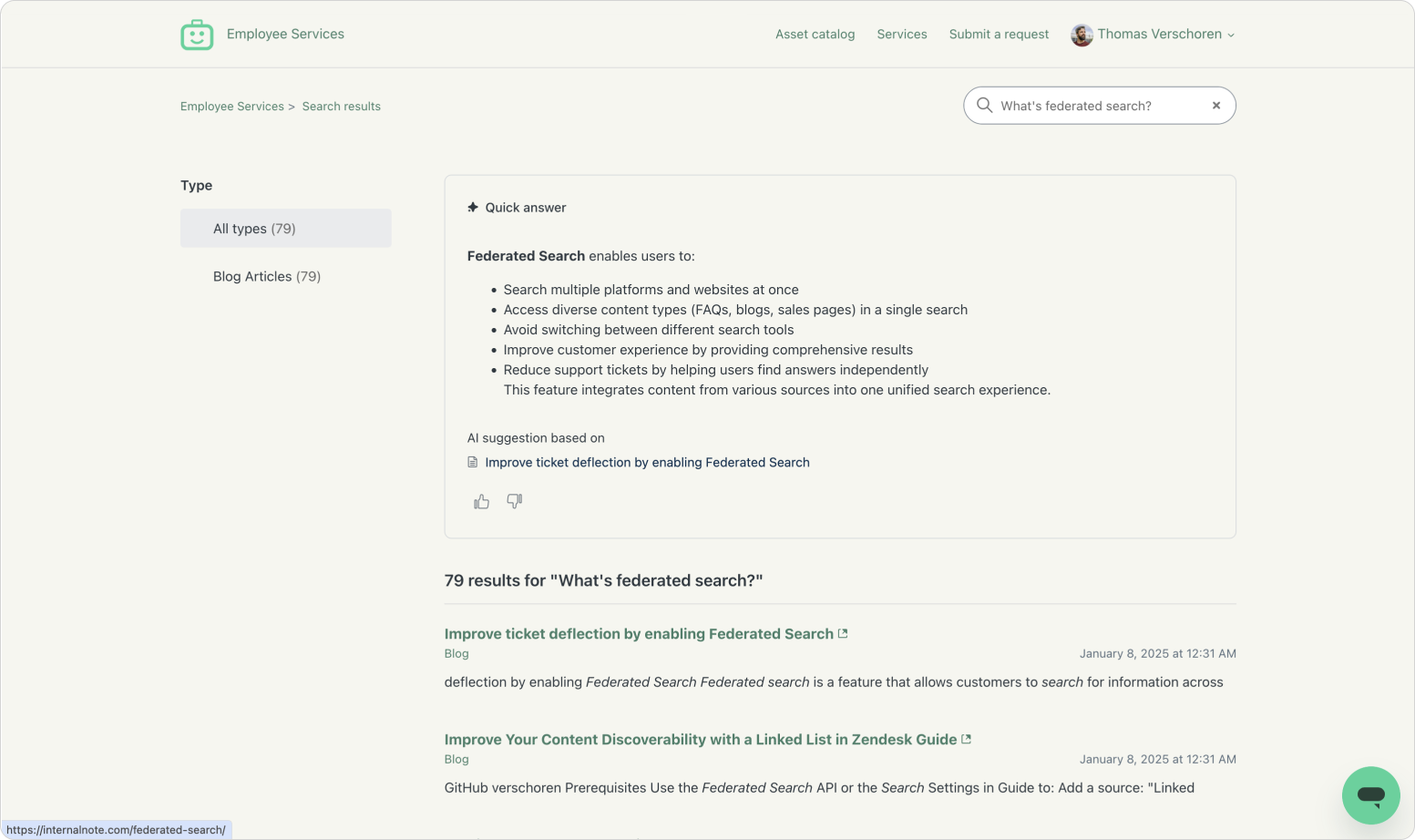1415x840 pixels.
Task: Open the Improve Your Content Discoverability result
Action: (700, 740)
